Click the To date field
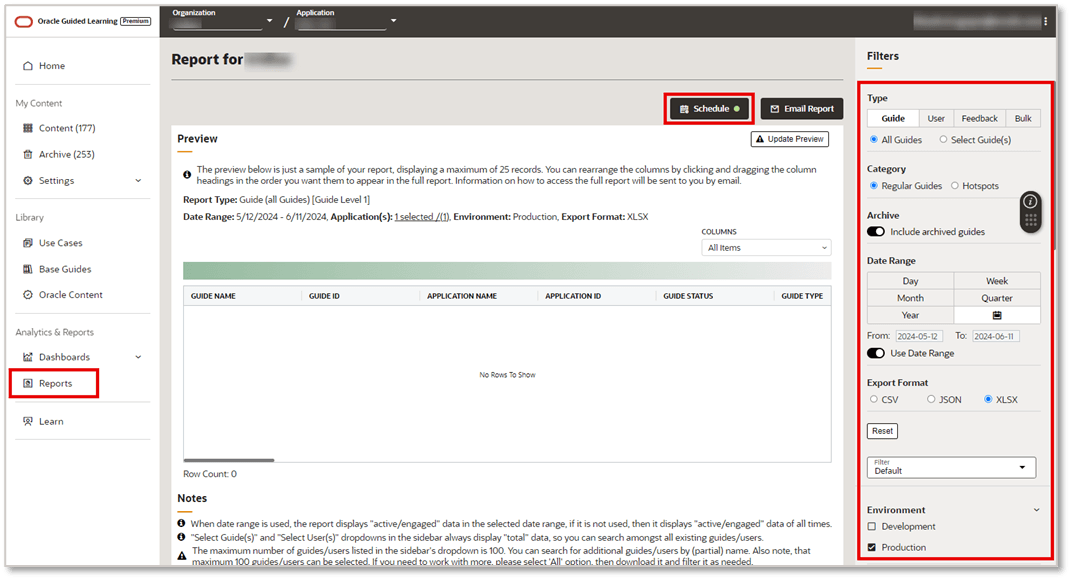Viewport: 1071px width, 580px height. (x=996, y=336)
